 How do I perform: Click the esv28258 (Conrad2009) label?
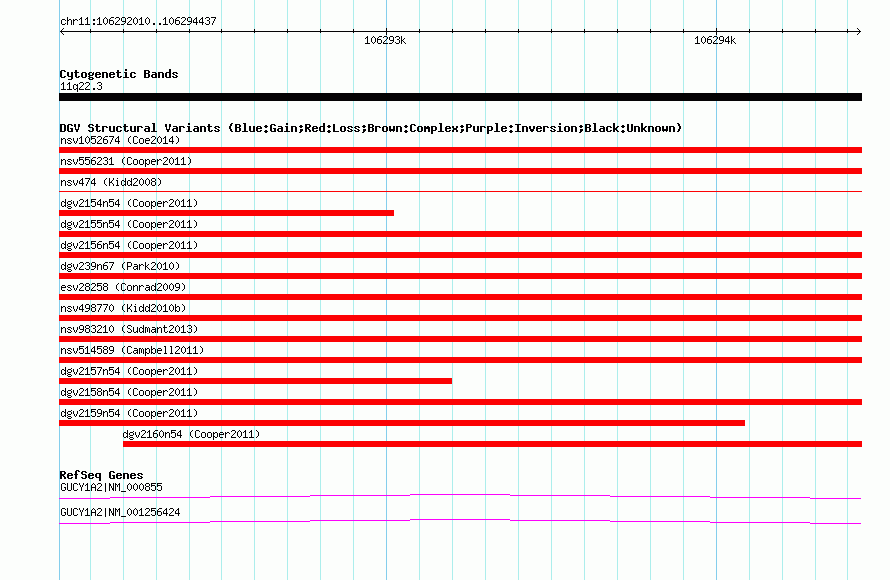tap(123, 287)
